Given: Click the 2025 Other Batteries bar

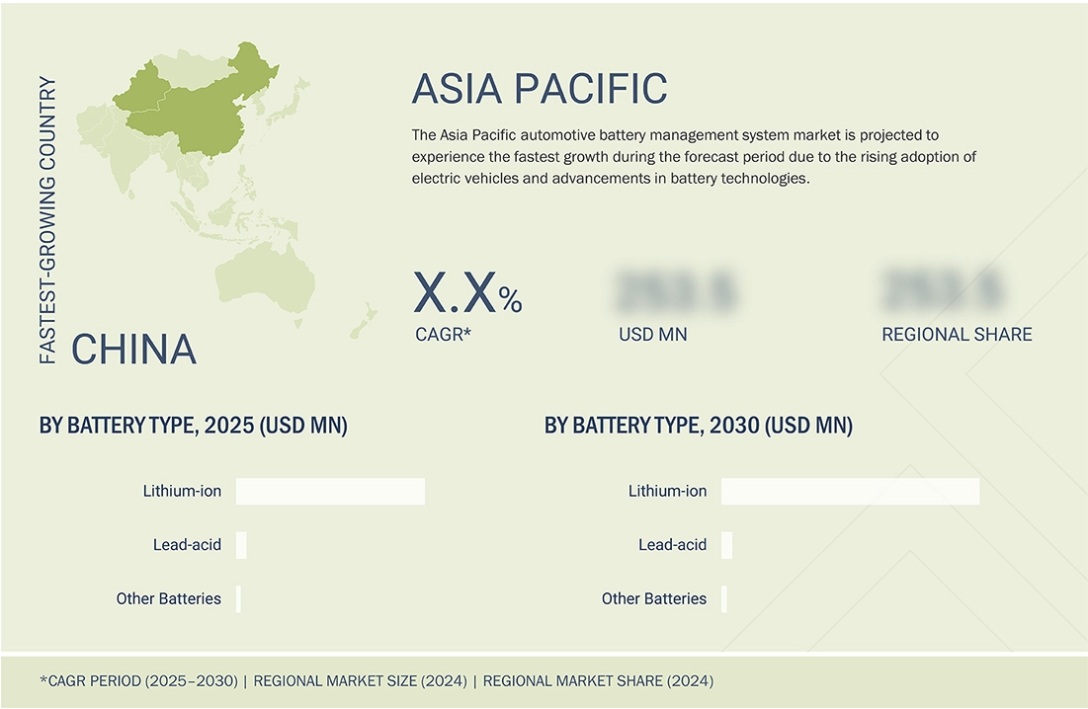Looking at the screenshot, I should pos(239,599).
